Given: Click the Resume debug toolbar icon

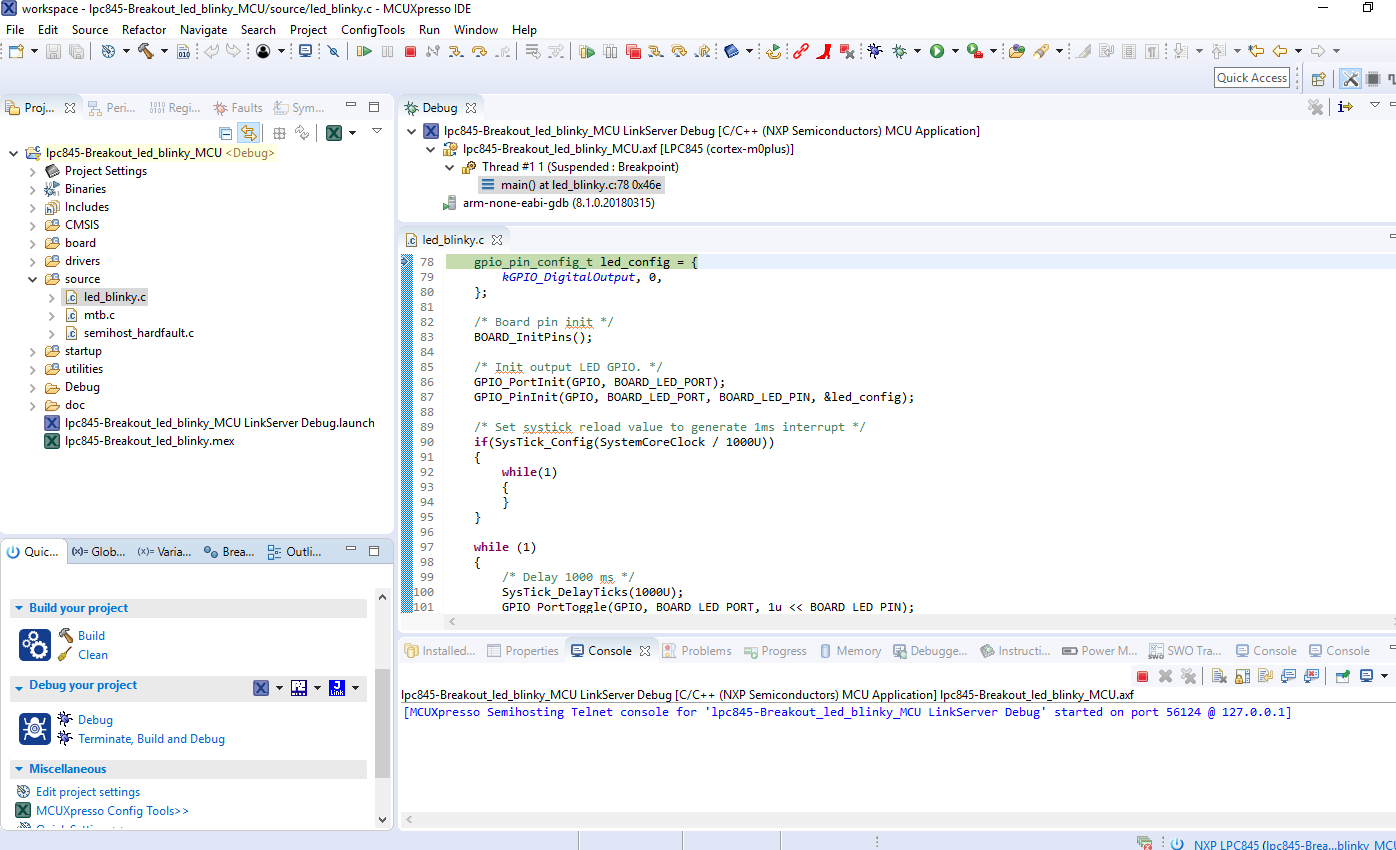Looking at the screenshot, I should (x=364, y=51).
